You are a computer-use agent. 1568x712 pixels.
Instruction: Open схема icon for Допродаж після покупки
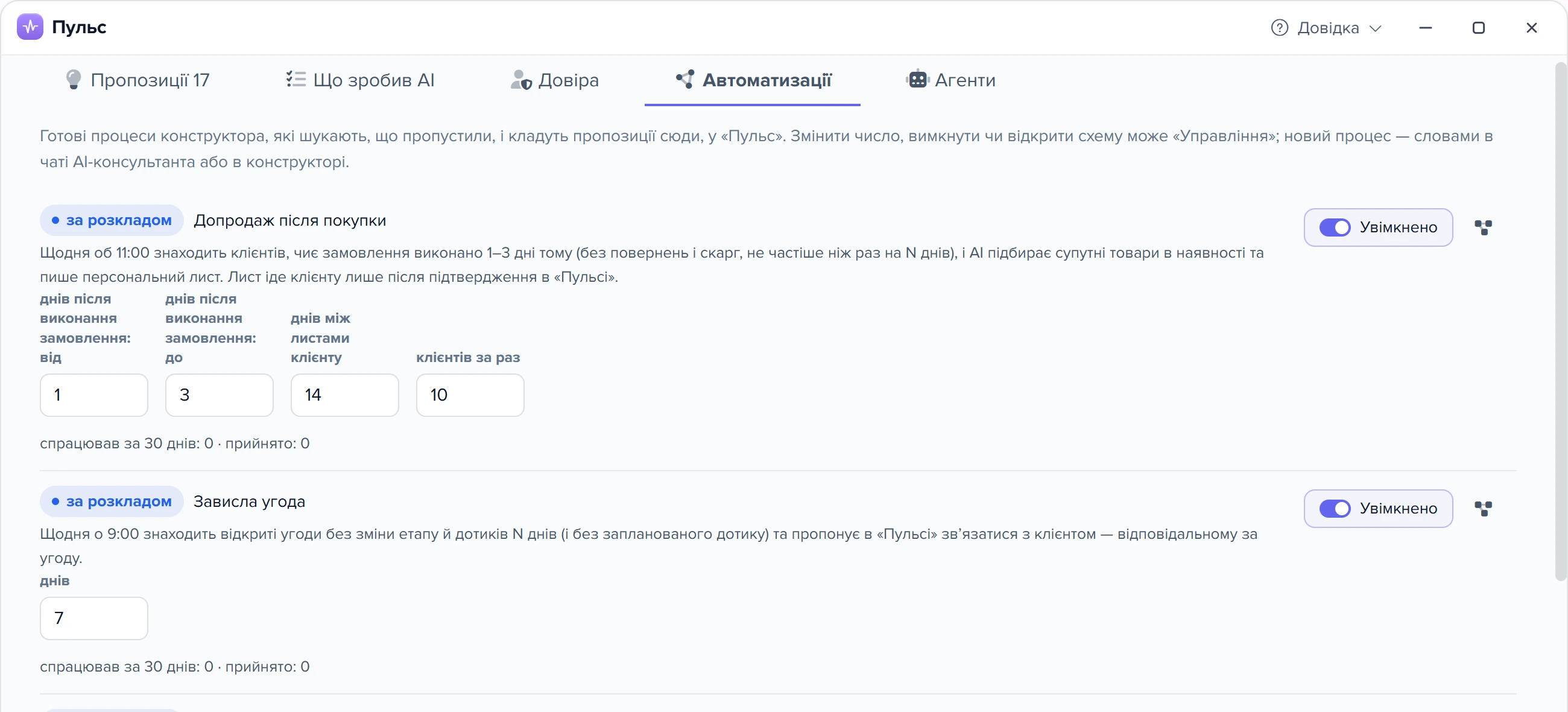tap(1483, 227)
